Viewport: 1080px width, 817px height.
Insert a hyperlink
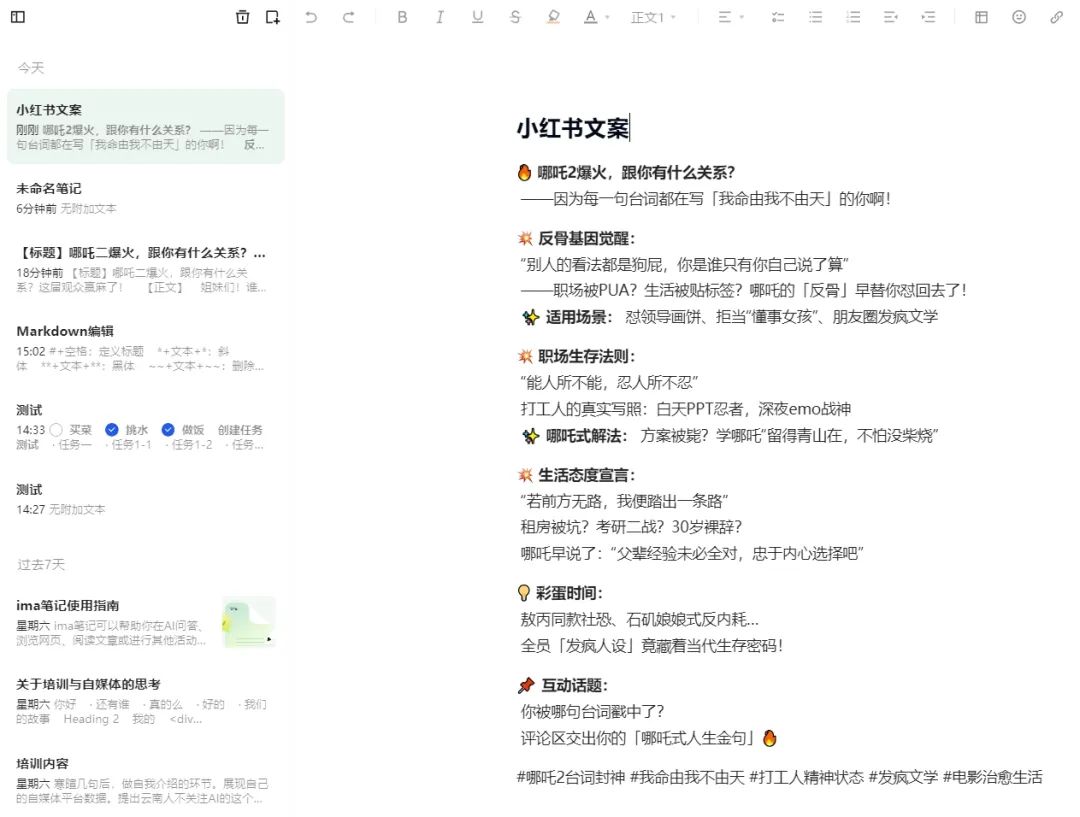point(1056,17)
